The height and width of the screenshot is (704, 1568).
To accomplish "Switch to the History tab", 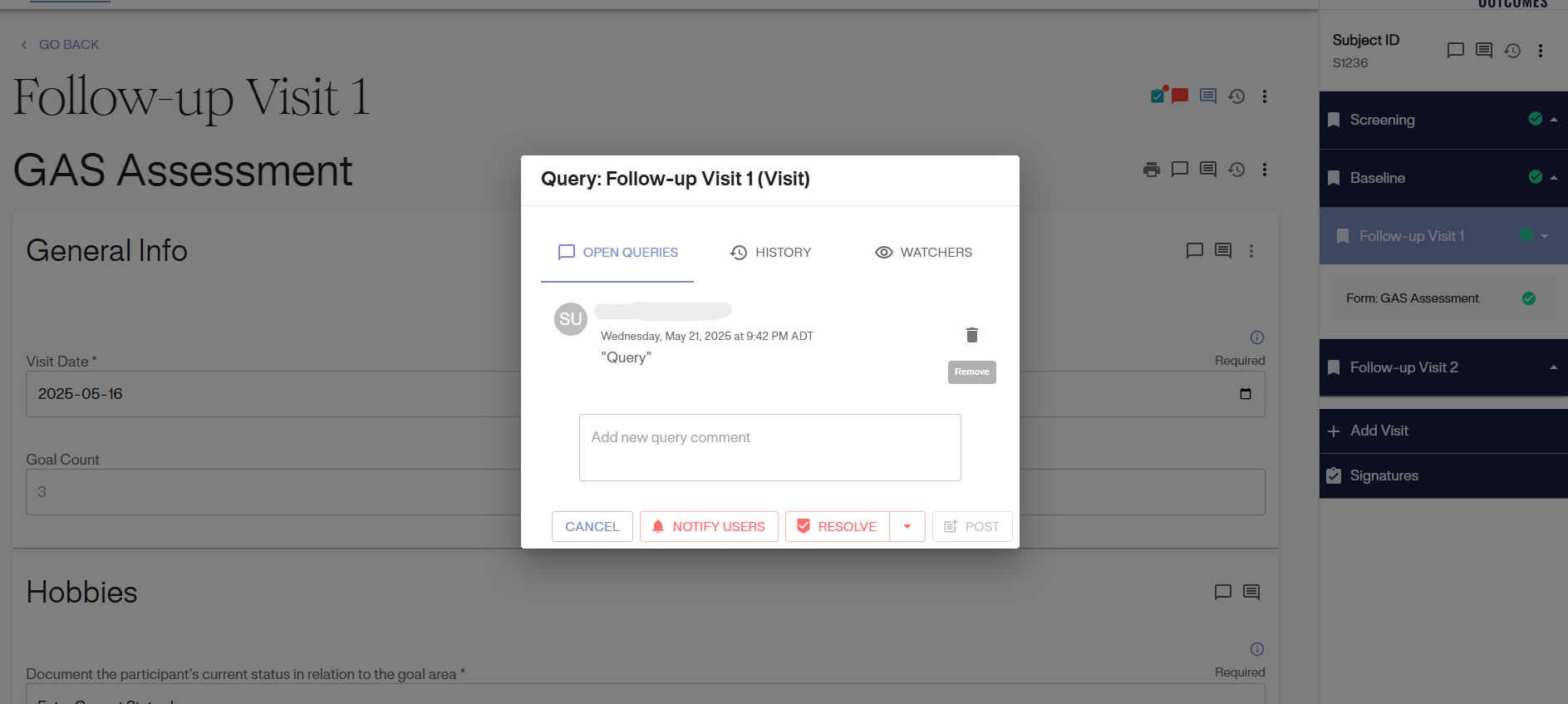I will [x=770, y=253].
